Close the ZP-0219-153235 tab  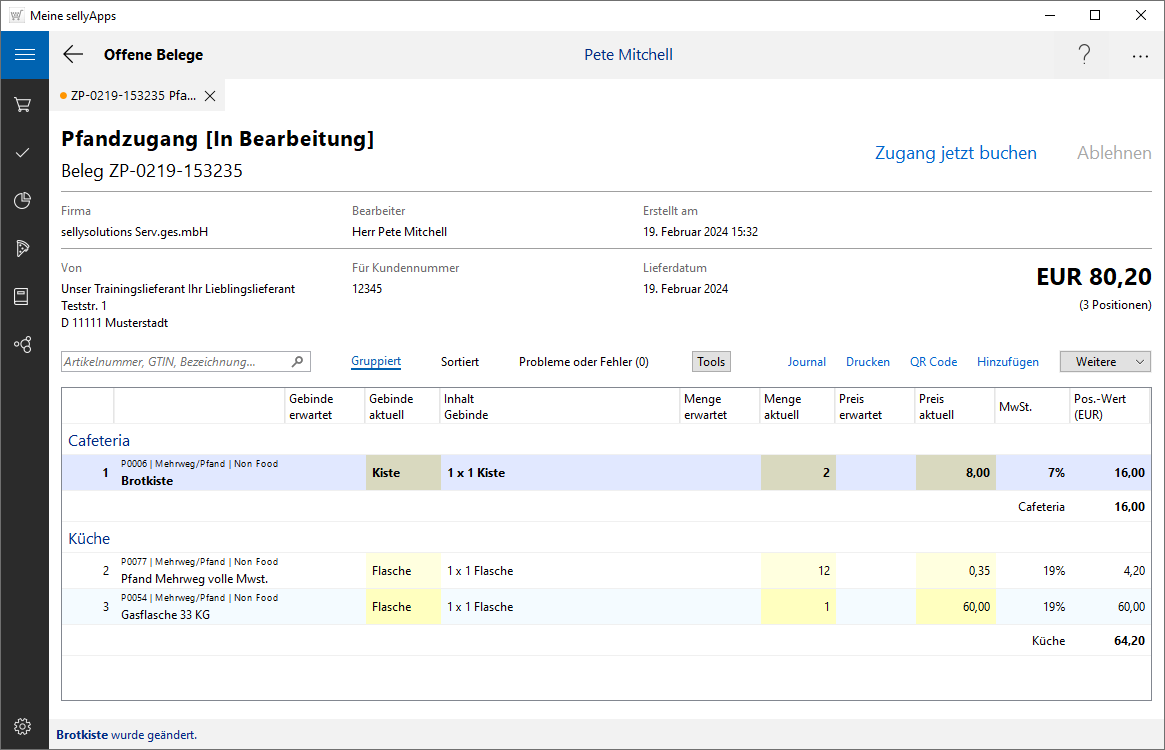click(210, 96)
